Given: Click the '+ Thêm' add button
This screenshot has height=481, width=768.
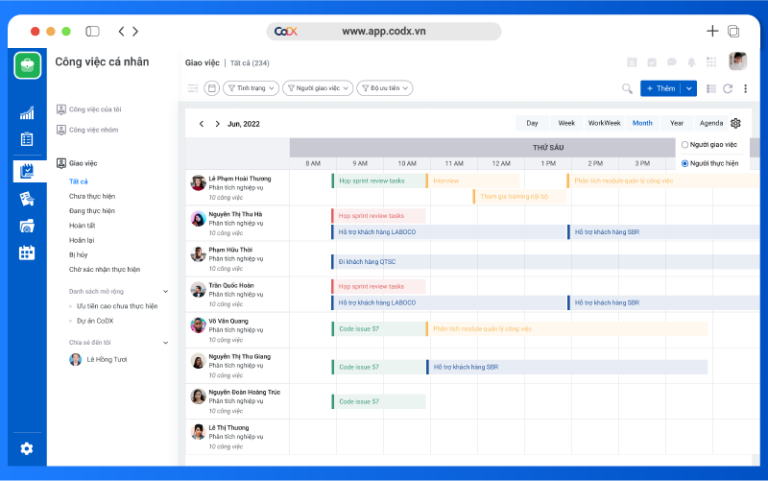Looking at the screenshot, I should click(x=661, y=88).
